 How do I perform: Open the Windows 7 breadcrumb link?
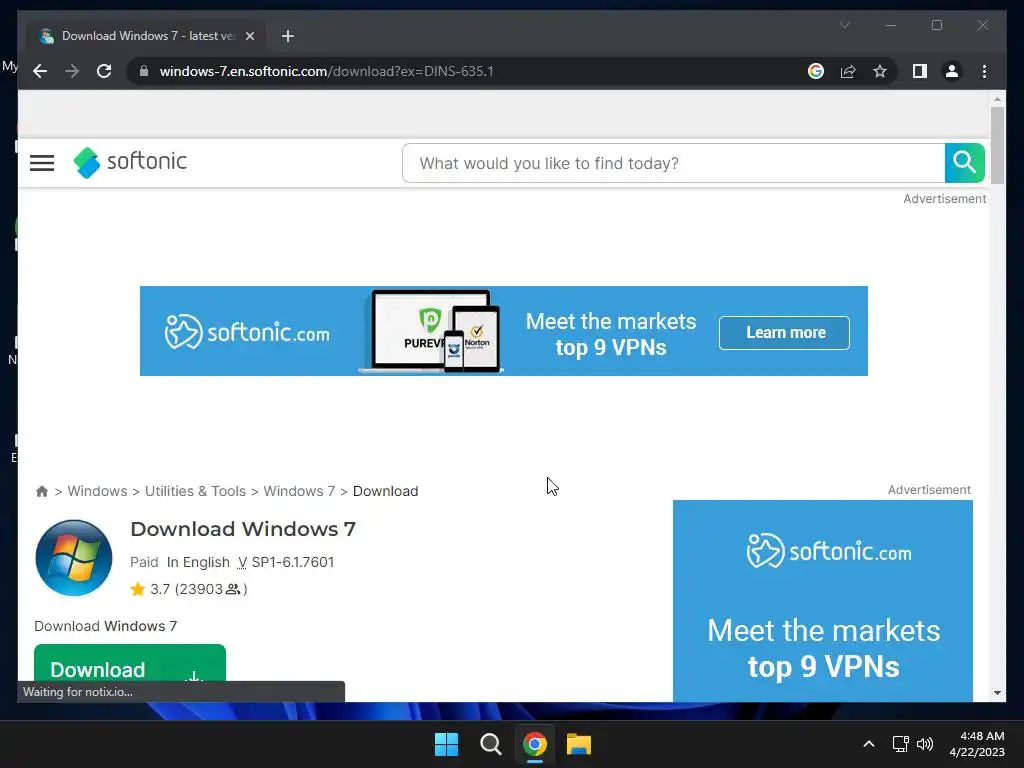(x=299, y=491)
